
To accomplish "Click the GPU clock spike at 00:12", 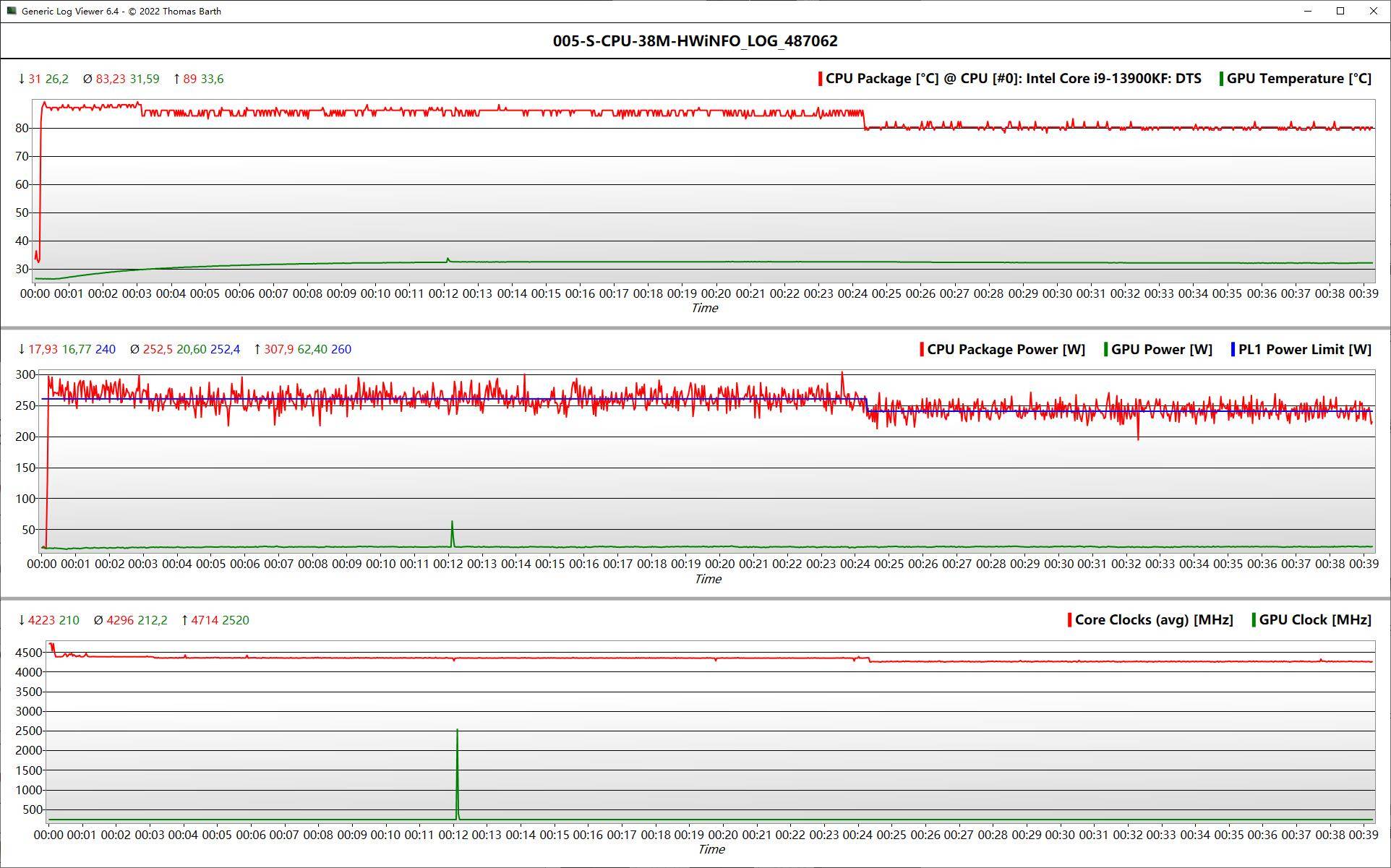I will [x=457, y=766].
